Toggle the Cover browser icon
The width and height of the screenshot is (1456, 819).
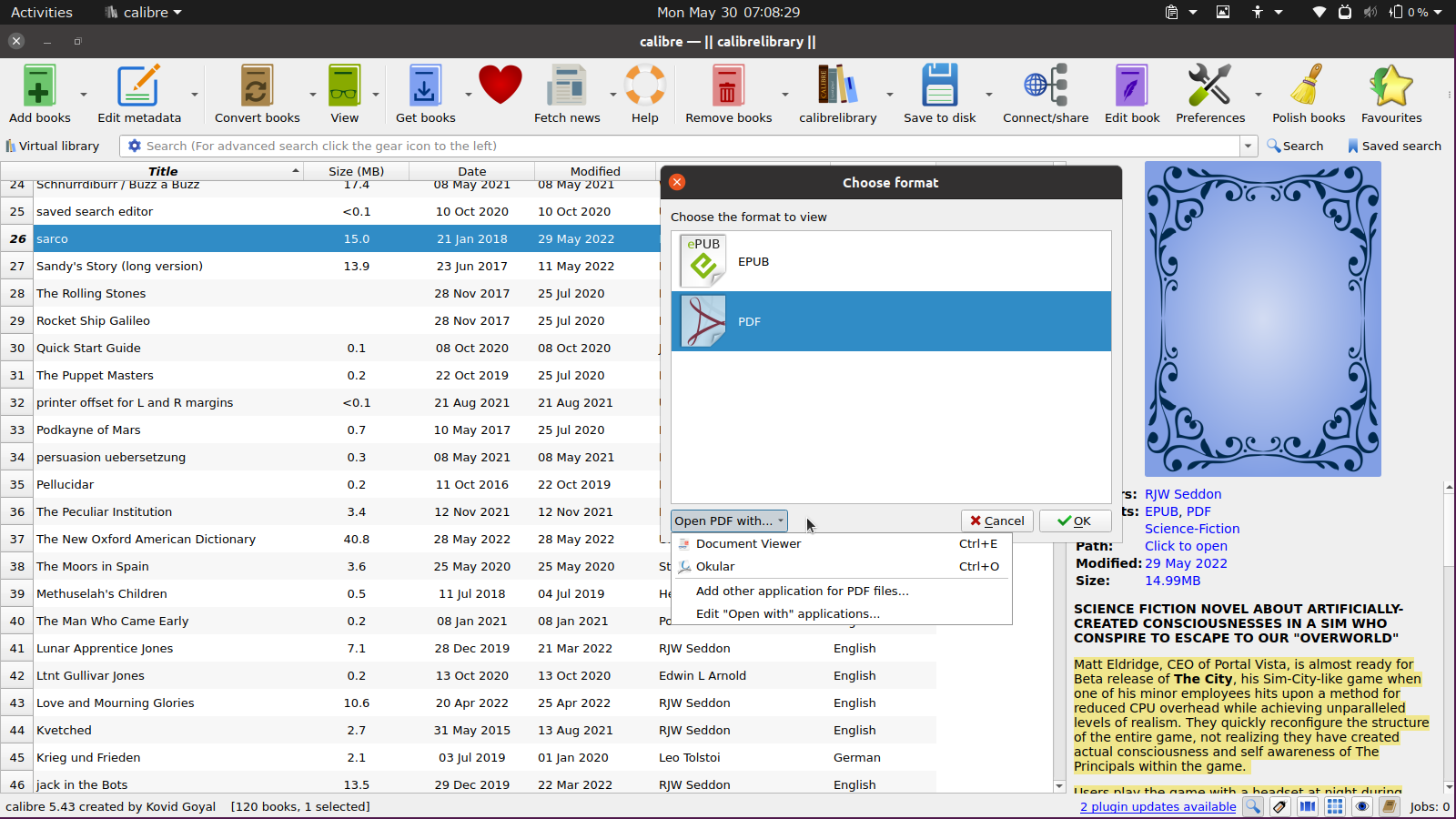[x=1308, y=806]
